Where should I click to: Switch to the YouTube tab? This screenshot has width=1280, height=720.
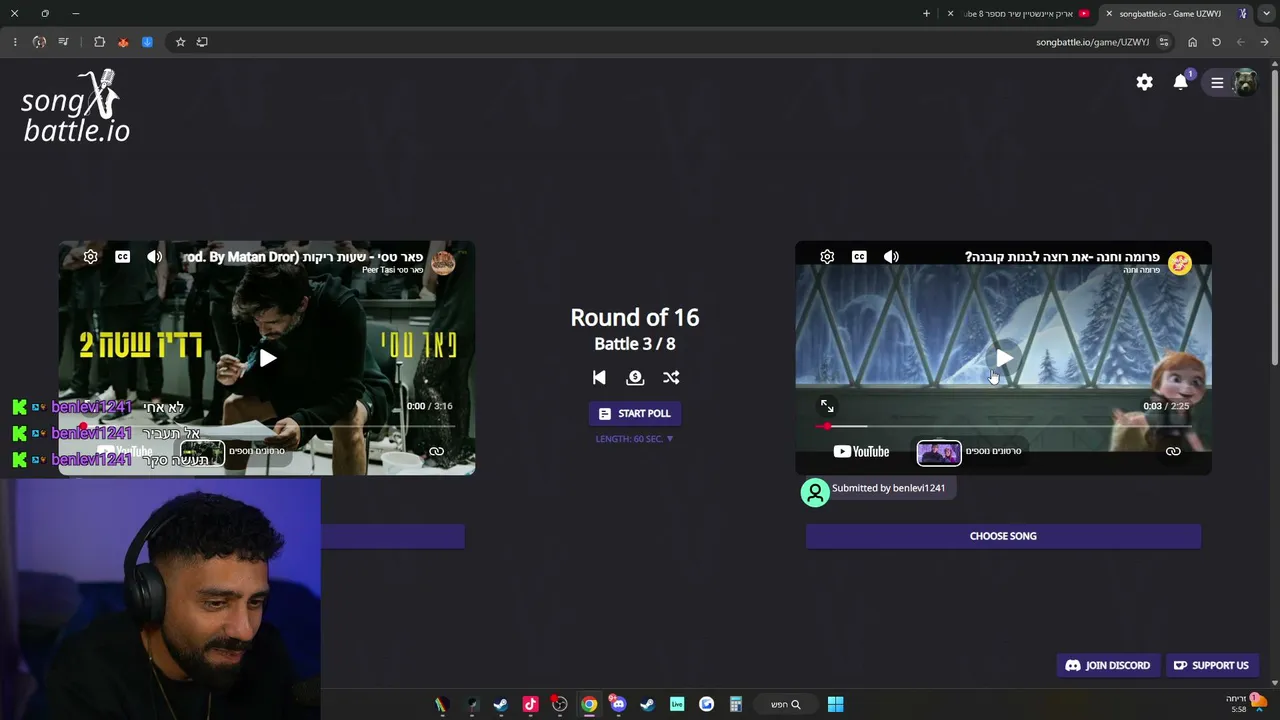tap(1027, 14)
